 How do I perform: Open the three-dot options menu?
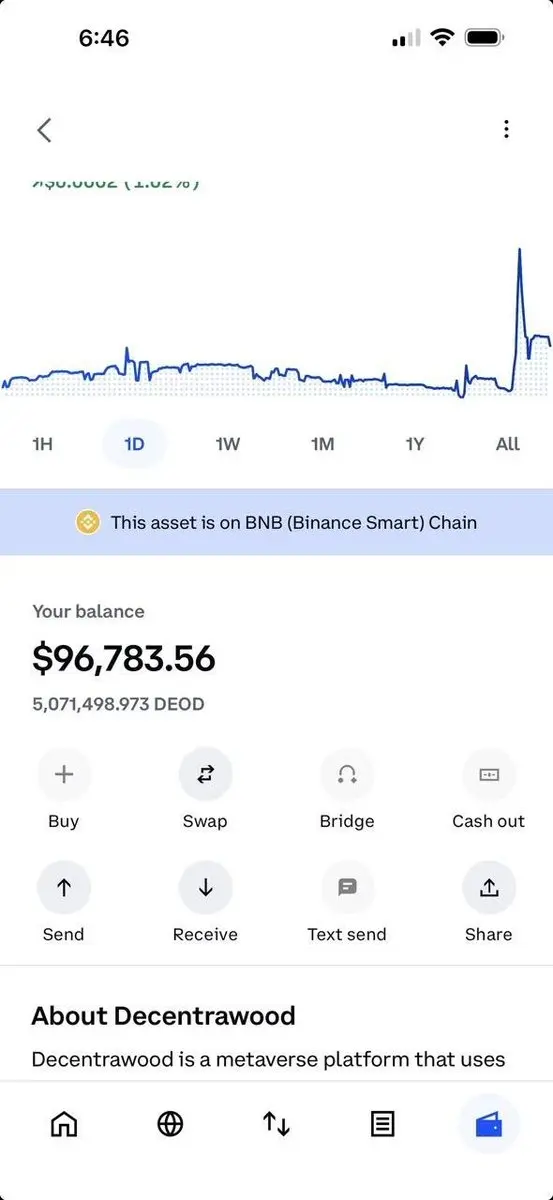[x=507, y=129]
